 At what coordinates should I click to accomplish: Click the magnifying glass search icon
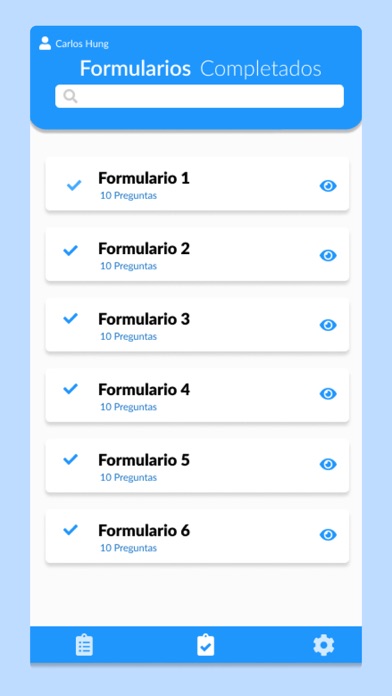[x=70, y=96]
